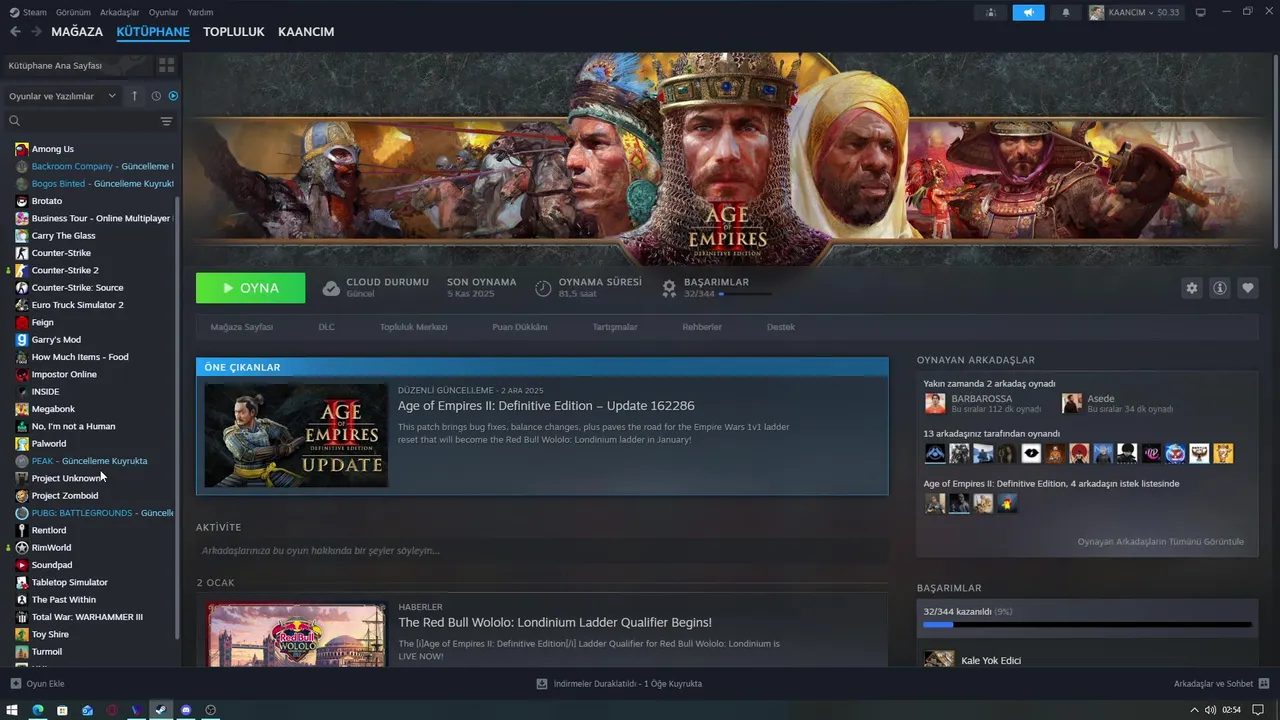The image size is (1280, 720).
Task: Click the volume icon in system tray
Action: [1211, 710]
